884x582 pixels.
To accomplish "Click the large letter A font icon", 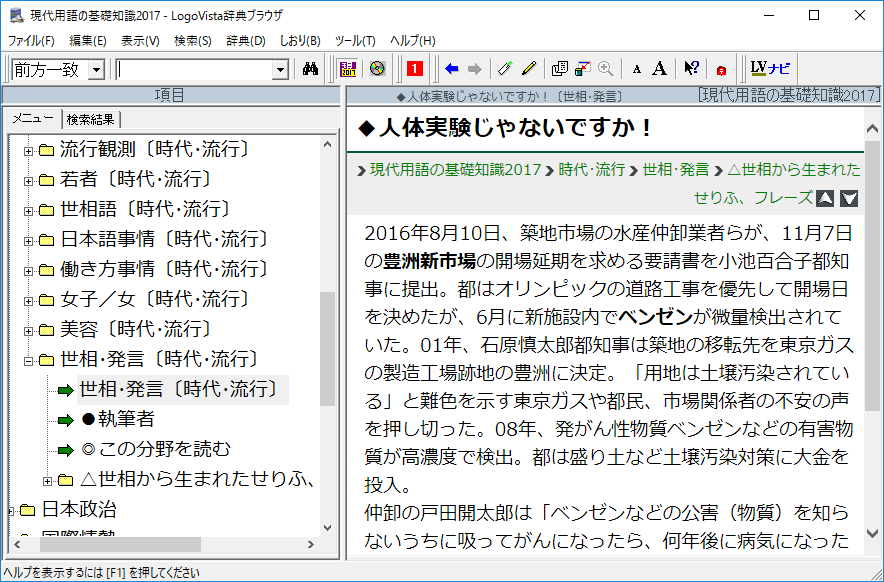I will tap(659, 69).
